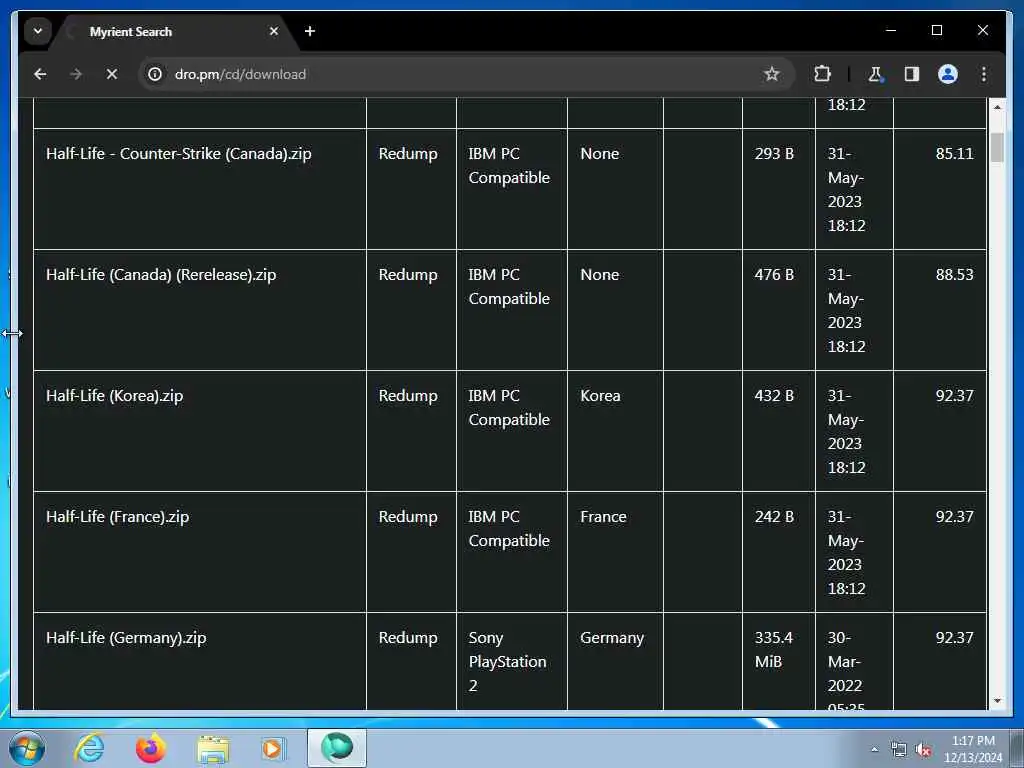This screenshot has width=1024, height=768.
Task: Click the active browser taskbar icon
Action: (x=337, y=748)
